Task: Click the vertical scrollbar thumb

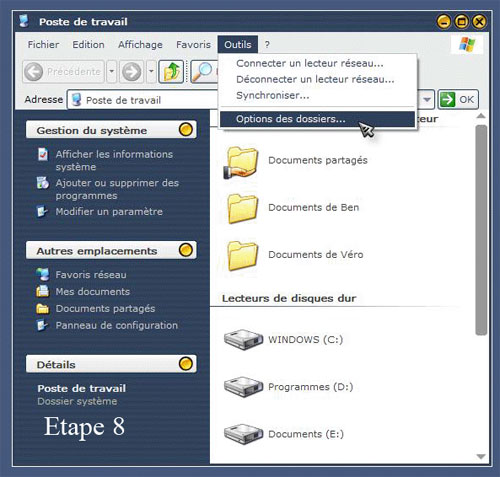Action: coord(481,230)
